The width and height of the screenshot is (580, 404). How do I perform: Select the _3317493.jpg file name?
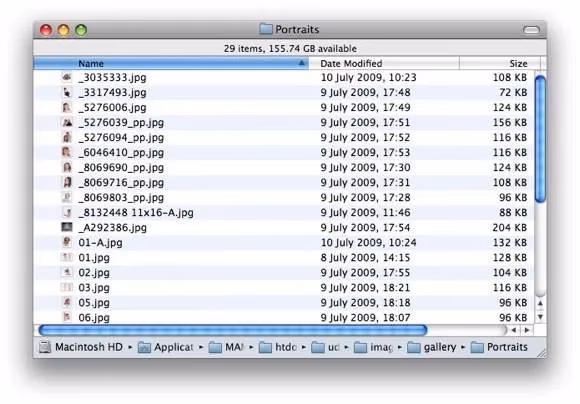(112, 92)
